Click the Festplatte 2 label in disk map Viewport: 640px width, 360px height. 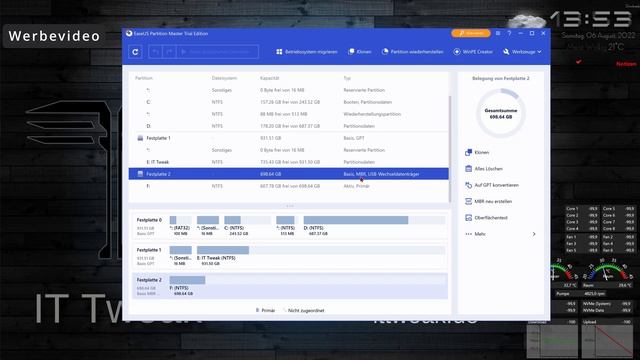[x=149, y=280]
